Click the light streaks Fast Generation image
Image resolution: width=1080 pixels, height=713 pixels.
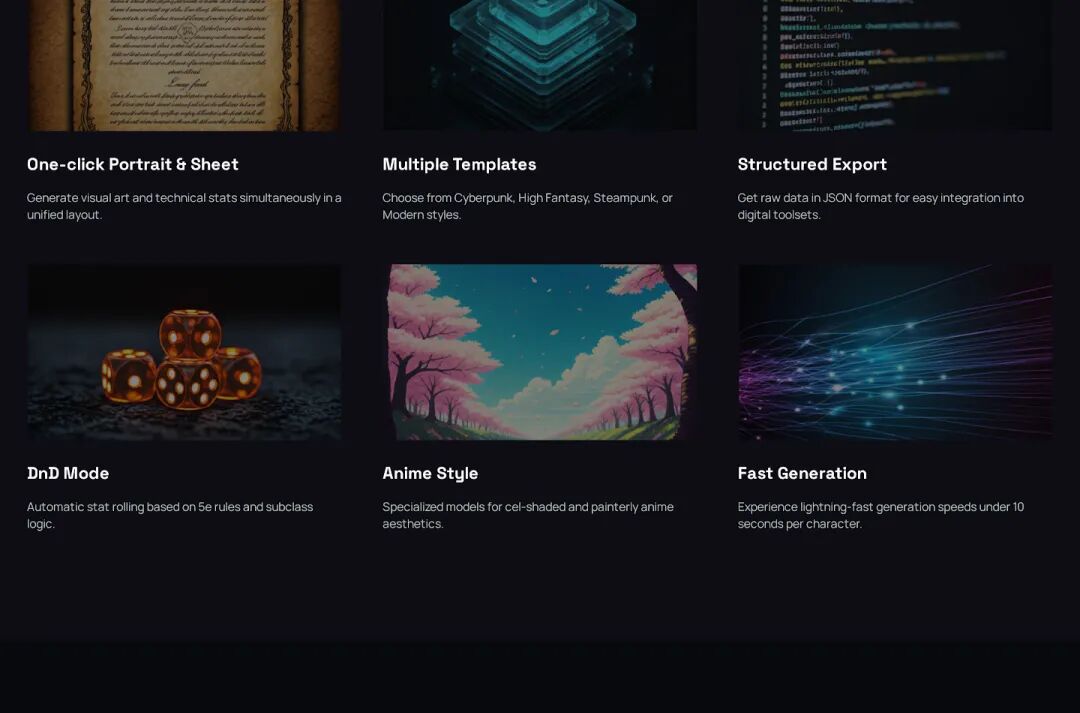pyautogui.click(x=895, y=352)
